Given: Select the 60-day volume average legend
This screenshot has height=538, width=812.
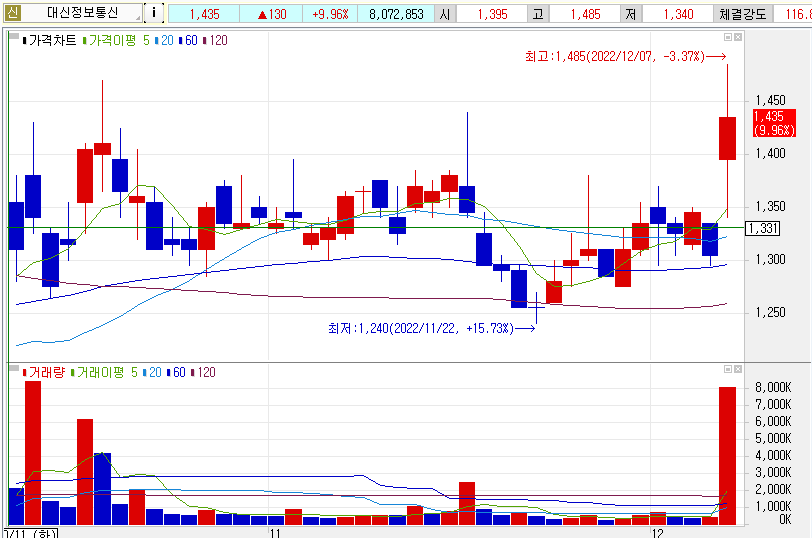Looking at the screenshot, I should pyautogui.click(x=176, y=372).
